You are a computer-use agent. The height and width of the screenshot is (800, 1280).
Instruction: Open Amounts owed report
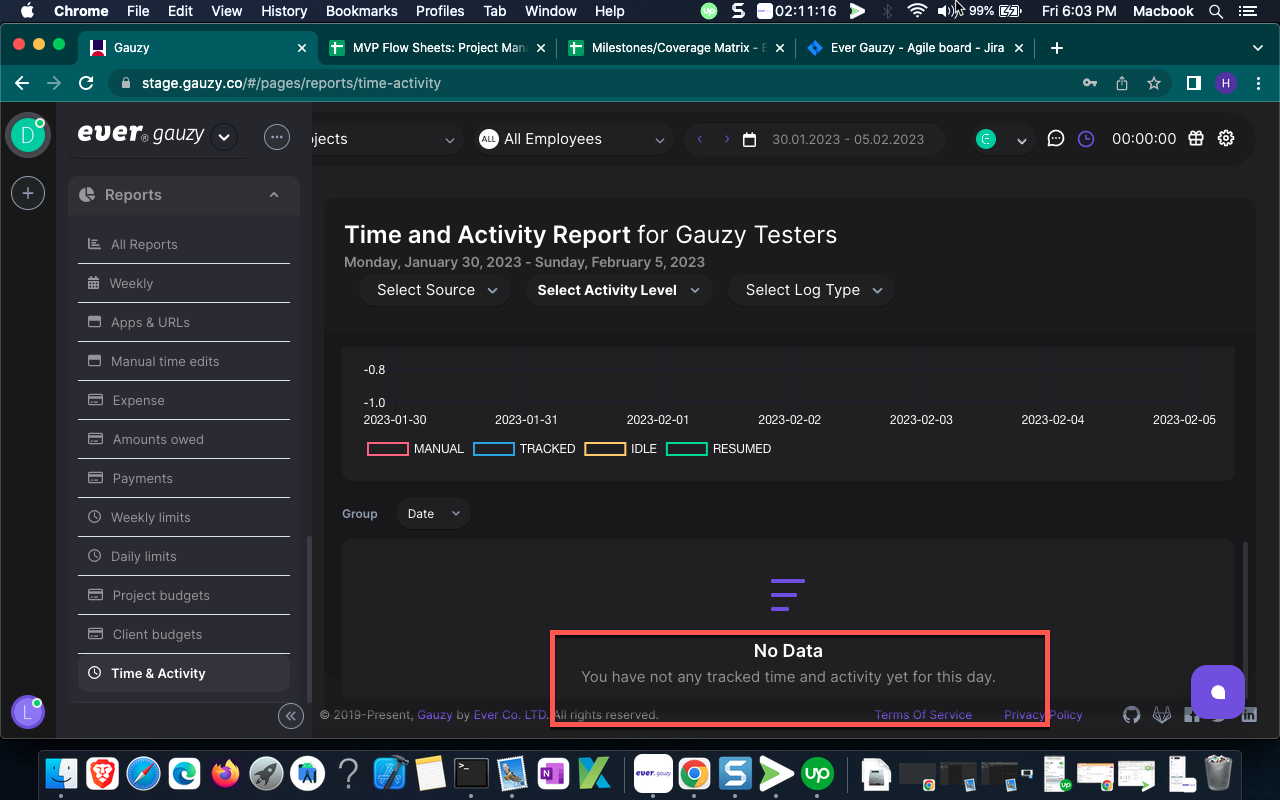[x=184, y=439]
